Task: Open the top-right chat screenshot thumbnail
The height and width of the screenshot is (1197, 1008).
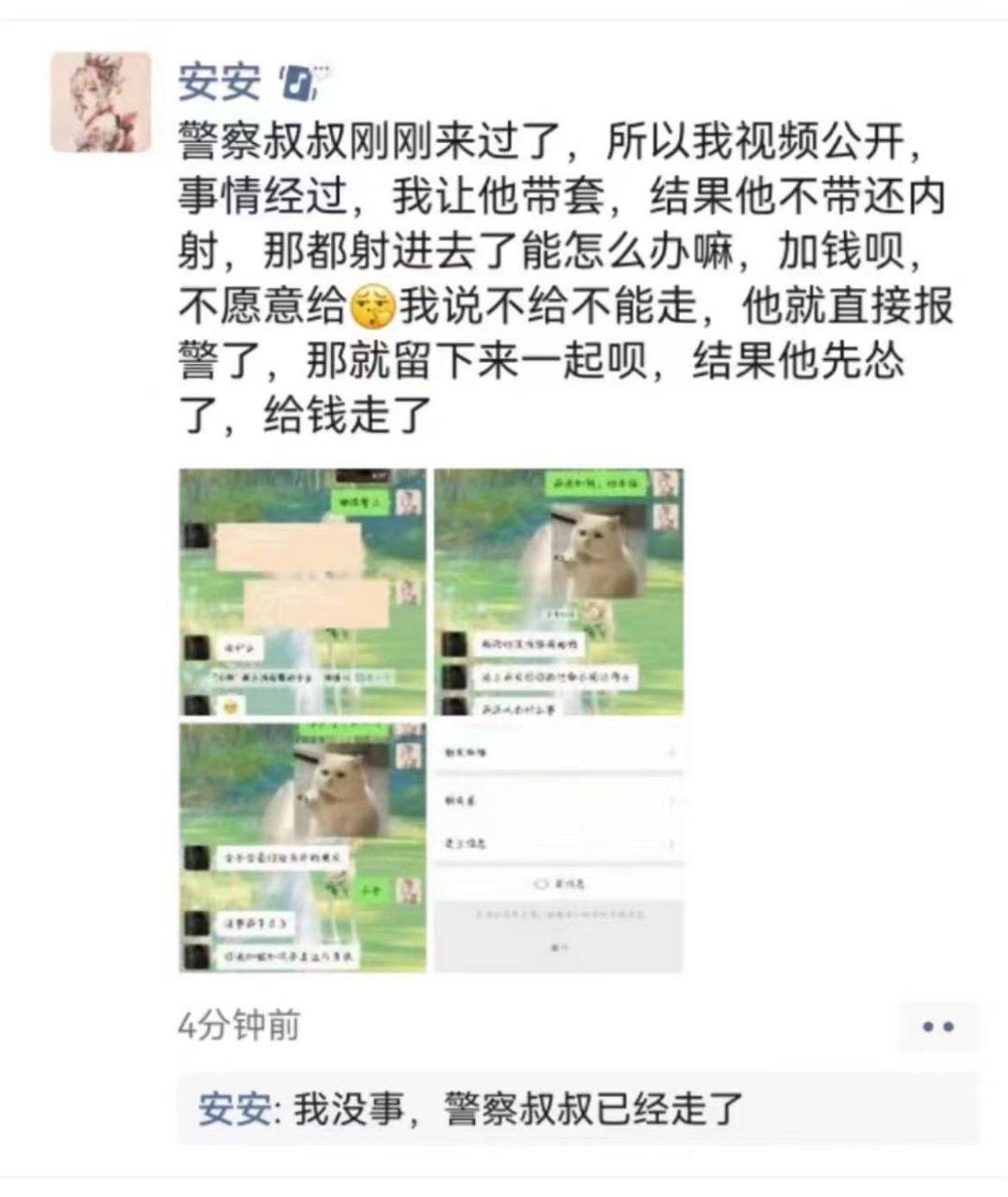Action: [x=559, y=592]
